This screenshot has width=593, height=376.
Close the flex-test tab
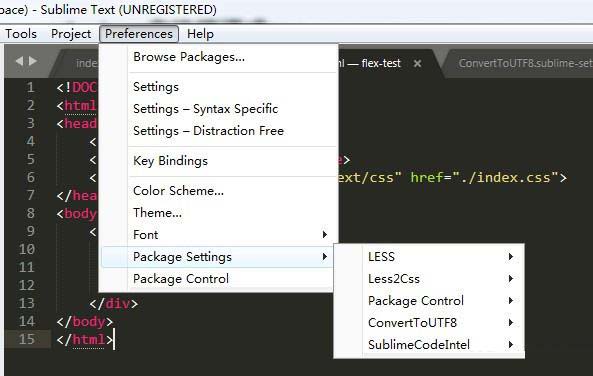coord(417,63)
